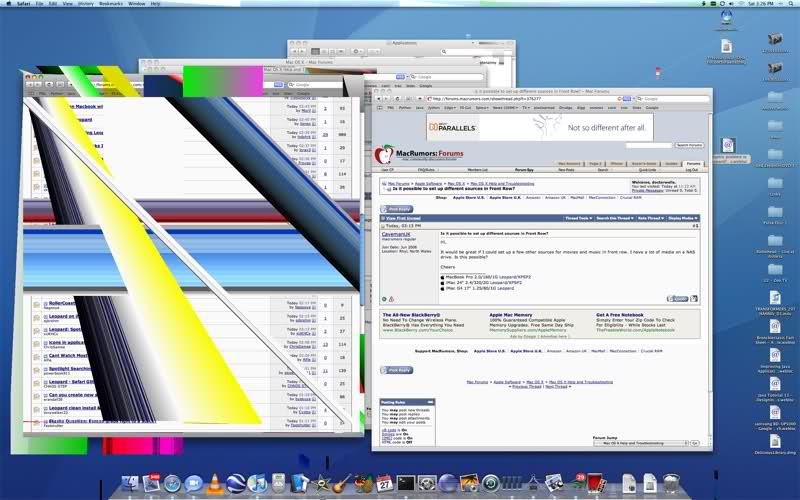Switch to the Guides tab

pyautogui.click(x=671, y=163)
